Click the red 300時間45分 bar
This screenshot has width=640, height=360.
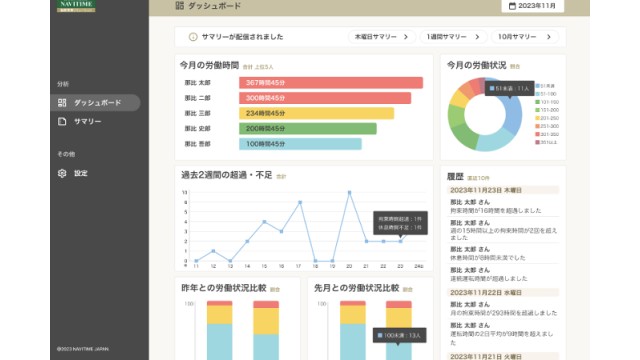coord(325,98)
